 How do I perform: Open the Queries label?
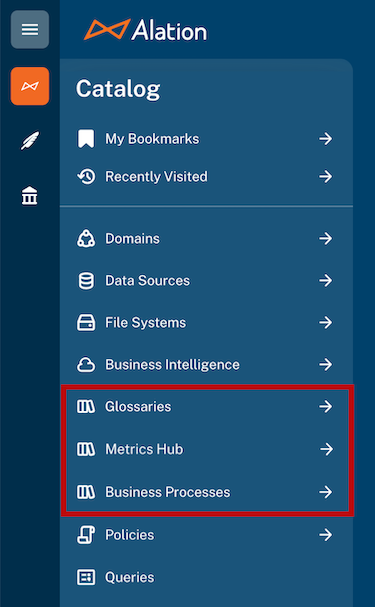click(130, 578)
